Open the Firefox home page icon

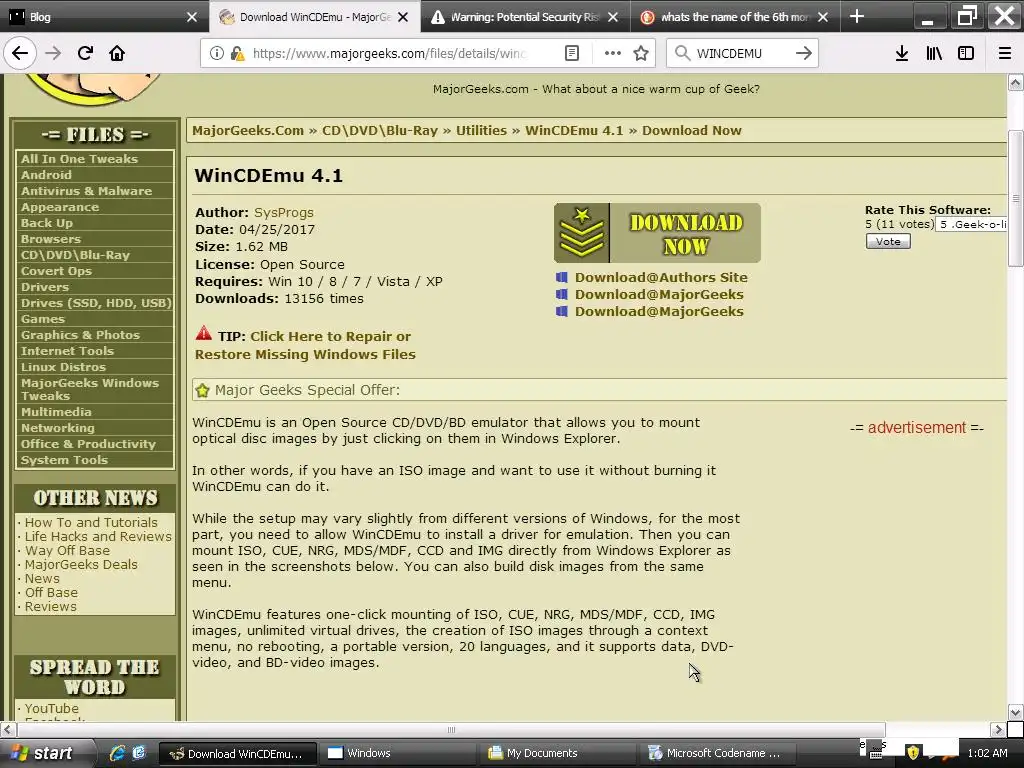point(117,53)
